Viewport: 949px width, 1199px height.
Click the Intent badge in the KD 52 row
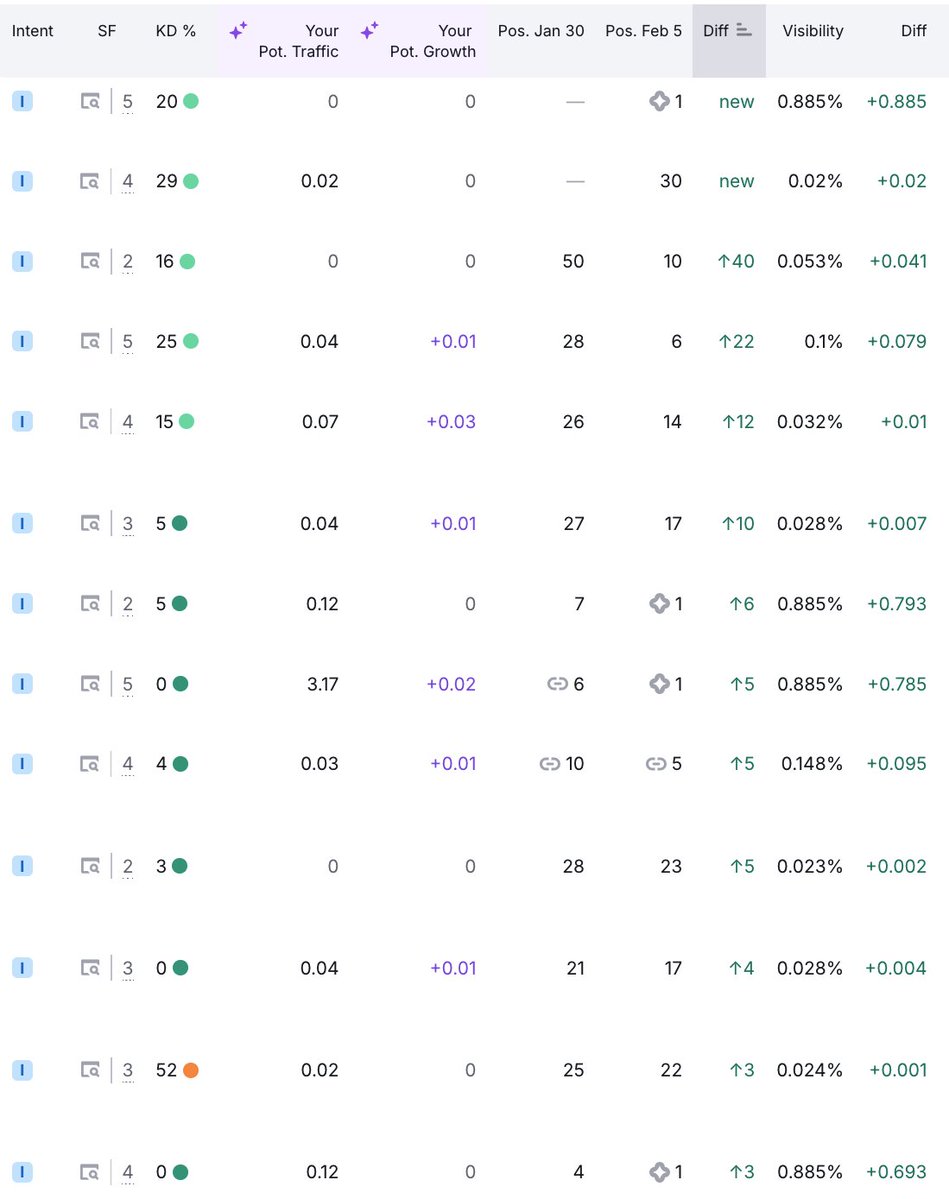coord(22,1070)
